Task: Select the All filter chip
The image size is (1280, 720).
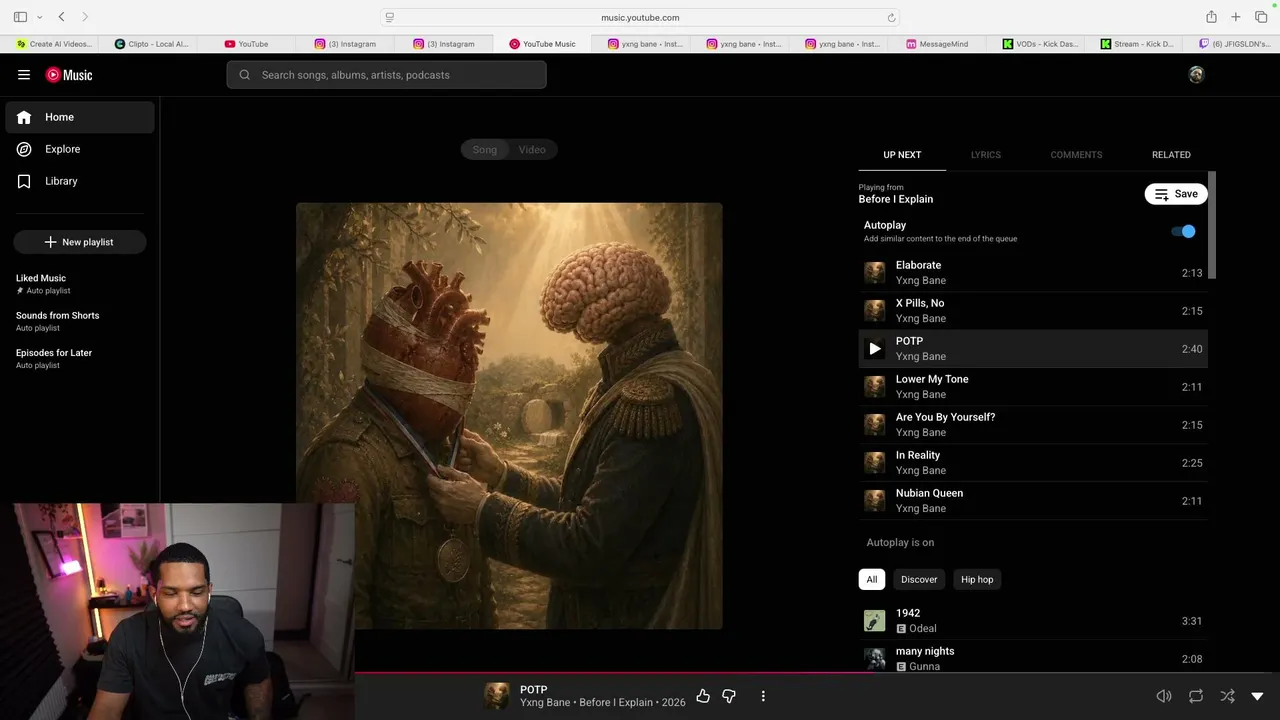Action: pyautogui.click(x=872, y=579)
